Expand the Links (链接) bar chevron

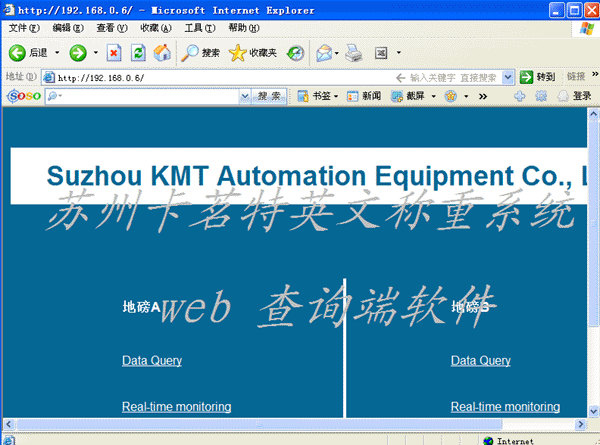(x=595, y=74)
